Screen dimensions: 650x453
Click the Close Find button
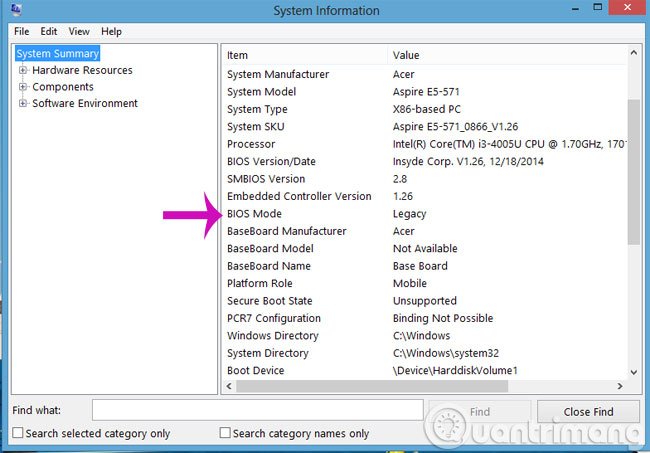[x=588, y=412]
